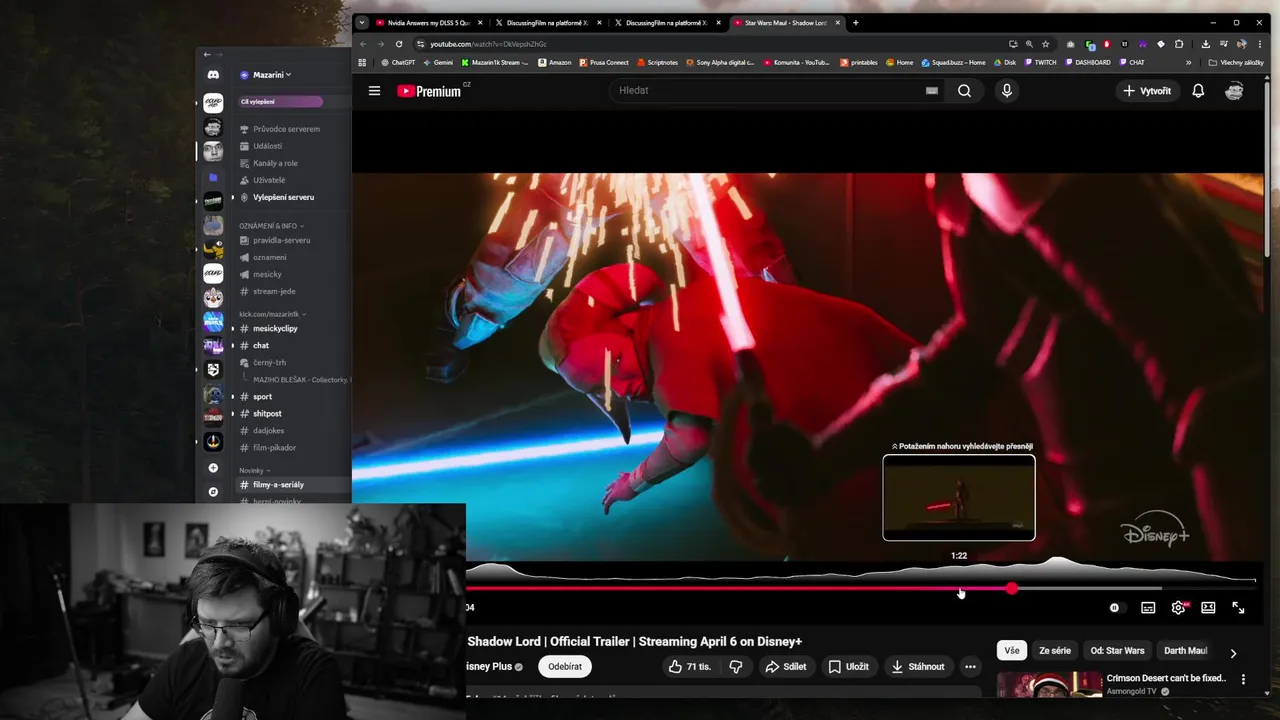1280x720 pixels.
Task: Open the Vytvořit create menu
Action: [x=1146, y=91]
